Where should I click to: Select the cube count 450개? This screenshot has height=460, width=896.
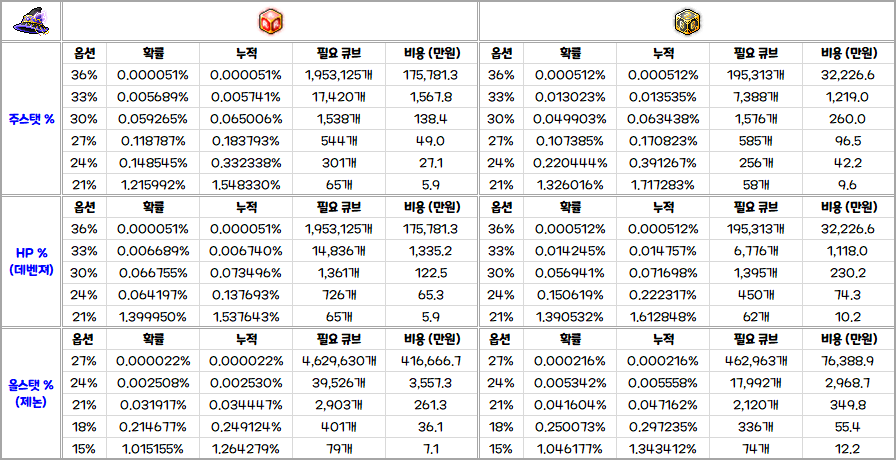click(756, 295)
